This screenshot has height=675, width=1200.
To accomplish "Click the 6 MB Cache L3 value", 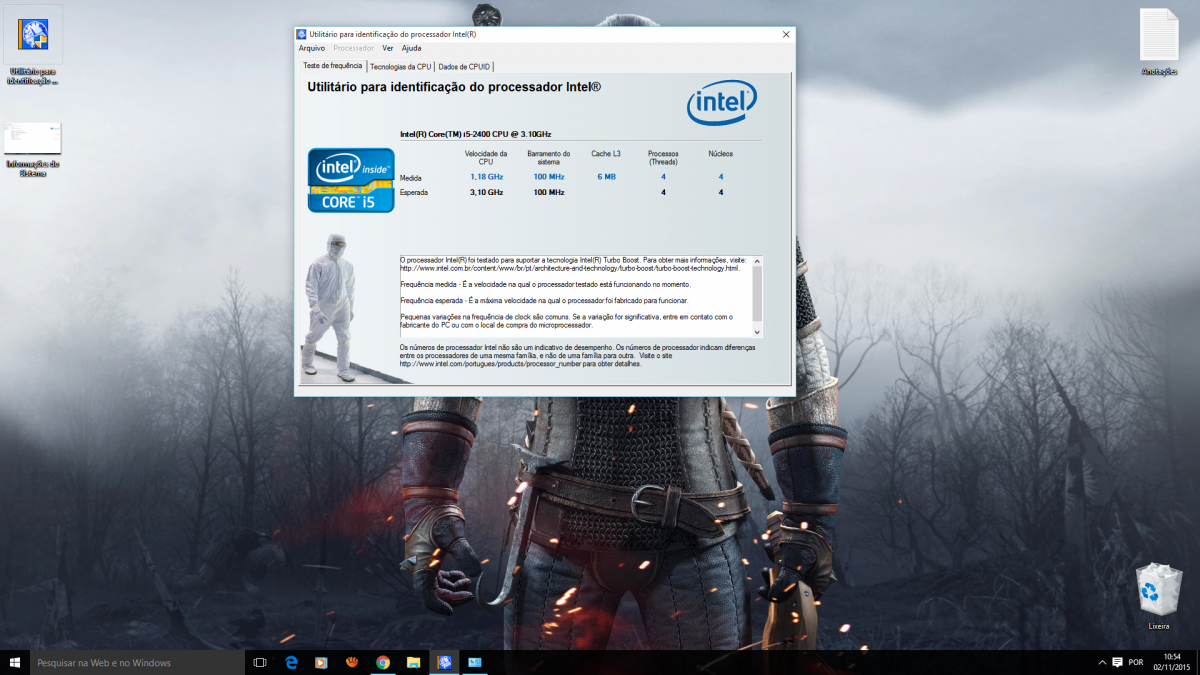I will [606, 177].
